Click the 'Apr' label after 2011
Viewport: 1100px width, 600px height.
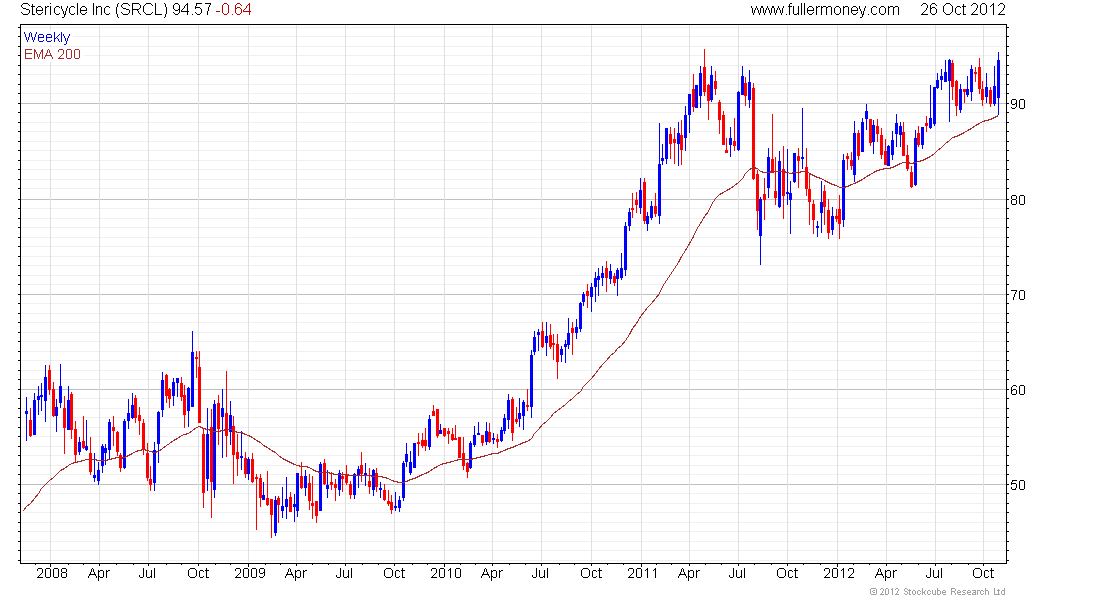coord(689,574)
